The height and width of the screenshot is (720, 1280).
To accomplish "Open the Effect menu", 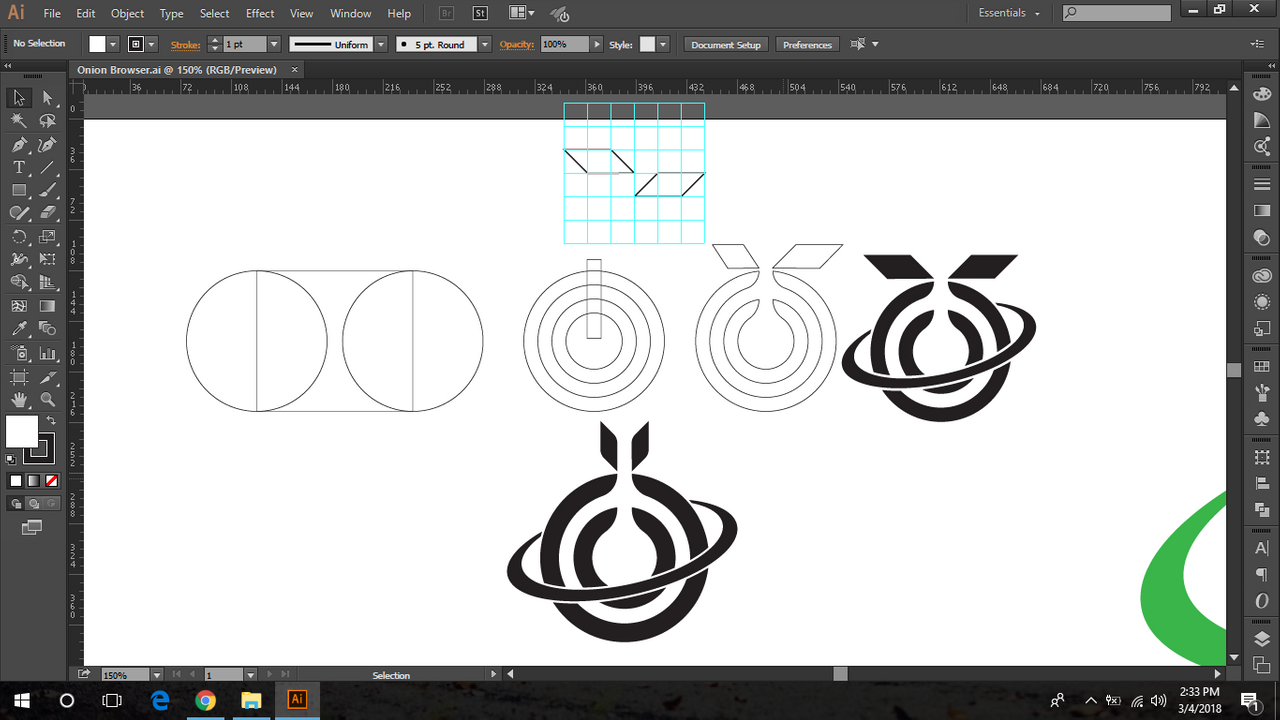I will click(260, 13).
